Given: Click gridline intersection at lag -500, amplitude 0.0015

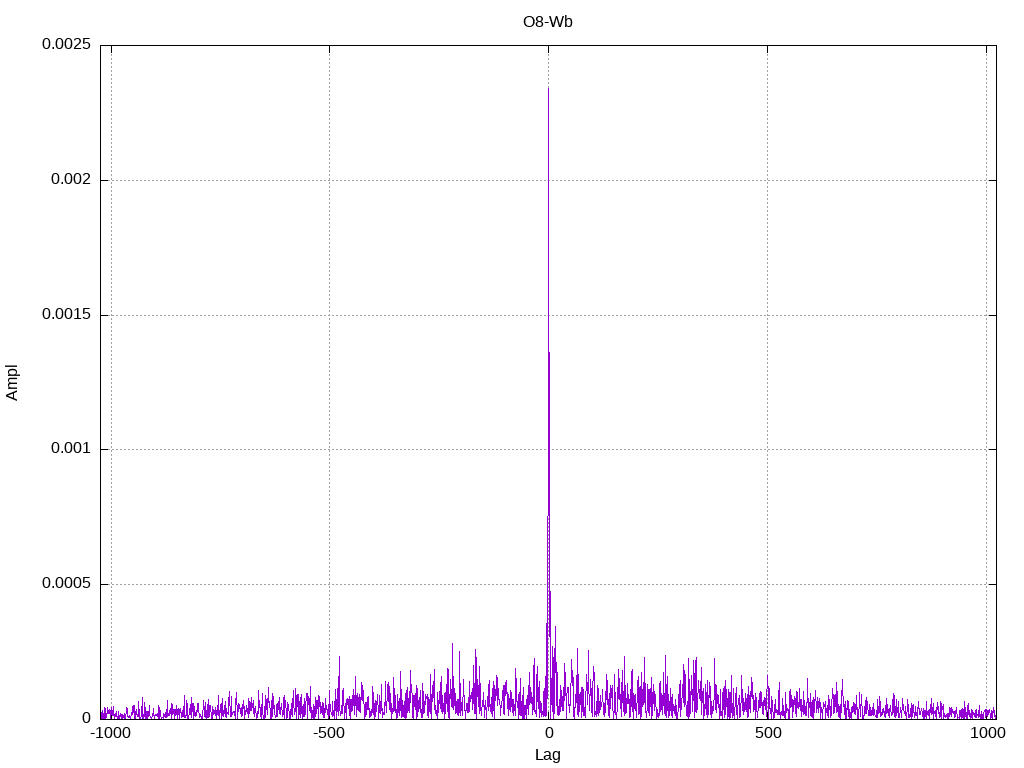Looking at the screenshot, I should [329, 315].
